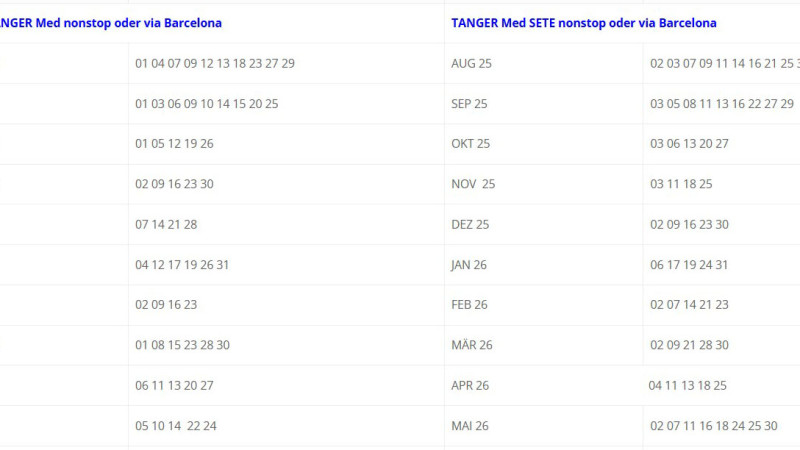The height and width of the screenshot is (450, 800).
Task: Click the NOV 25 row label
Action: (x=473, y=184)
